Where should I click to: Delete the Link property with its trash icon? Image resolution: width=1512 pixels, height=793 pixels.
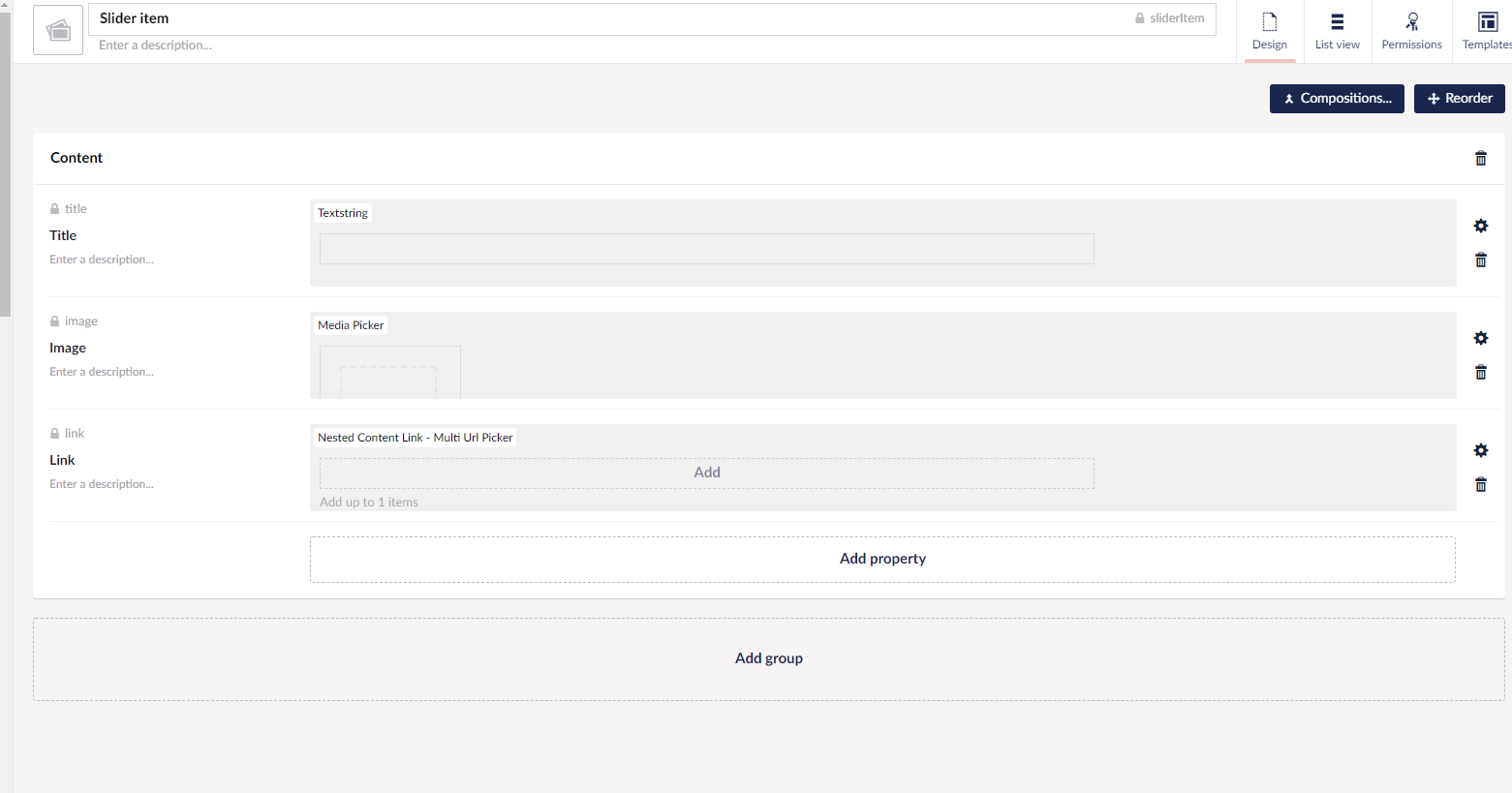tap(1480, 484)
